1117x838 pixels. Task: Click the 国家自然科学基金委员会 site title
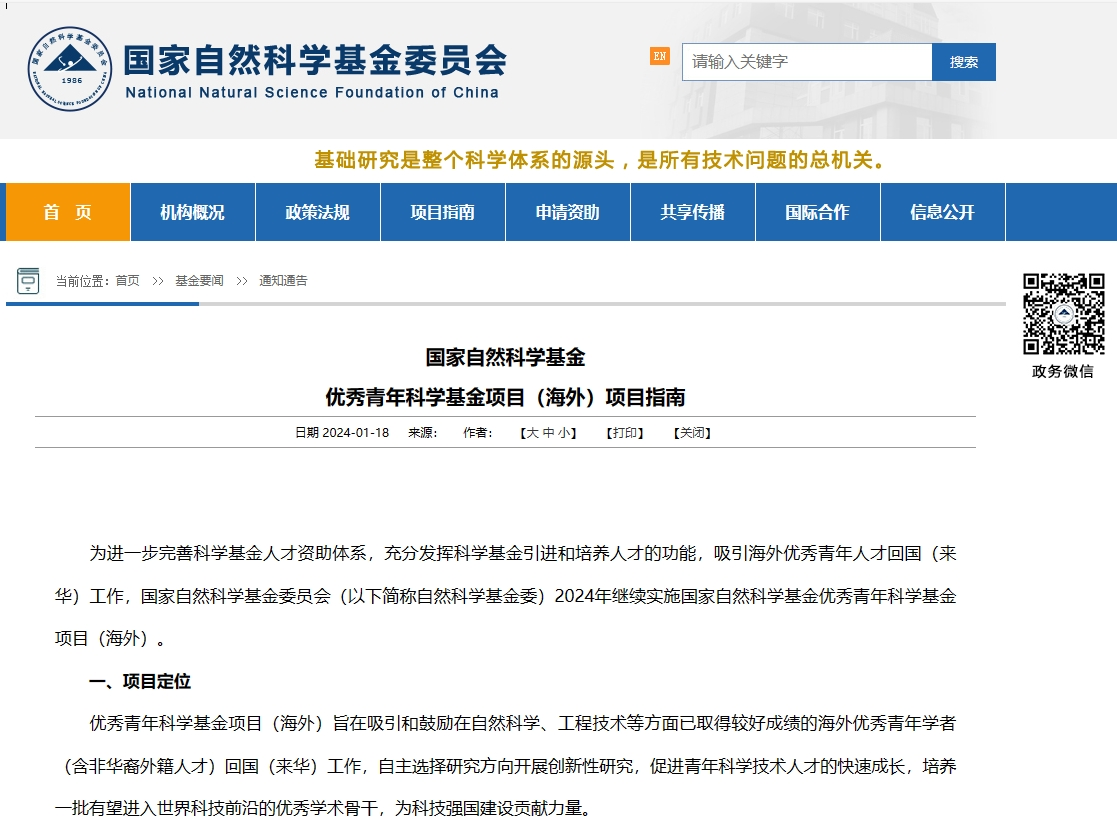tap(315, 60)
